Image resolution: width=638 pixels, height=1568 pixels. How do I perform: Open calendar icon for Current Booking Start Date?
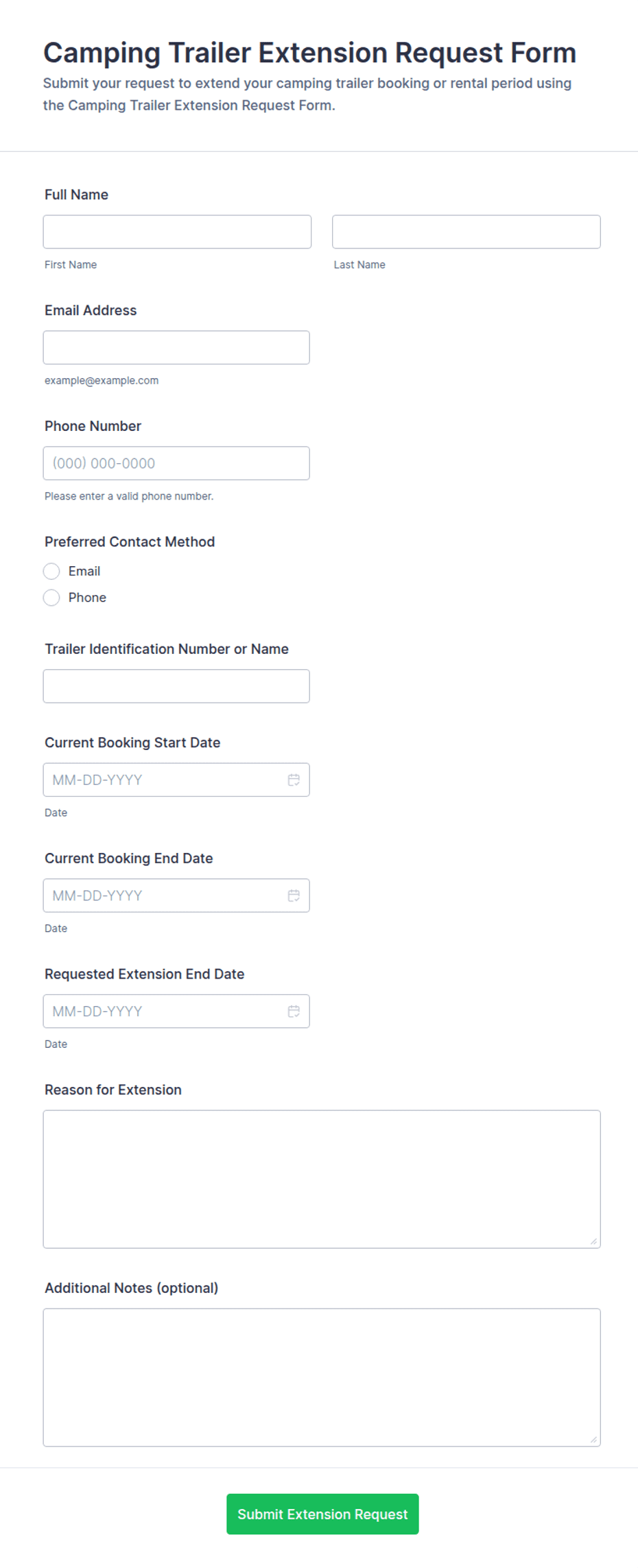click(x=294, y=780)
